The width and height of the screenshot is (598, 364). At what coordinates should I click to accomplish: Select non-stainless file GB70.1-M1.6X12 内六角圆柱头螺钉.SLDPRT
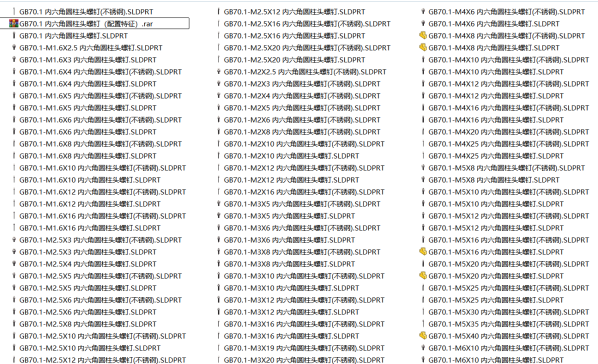click(90, 204)
